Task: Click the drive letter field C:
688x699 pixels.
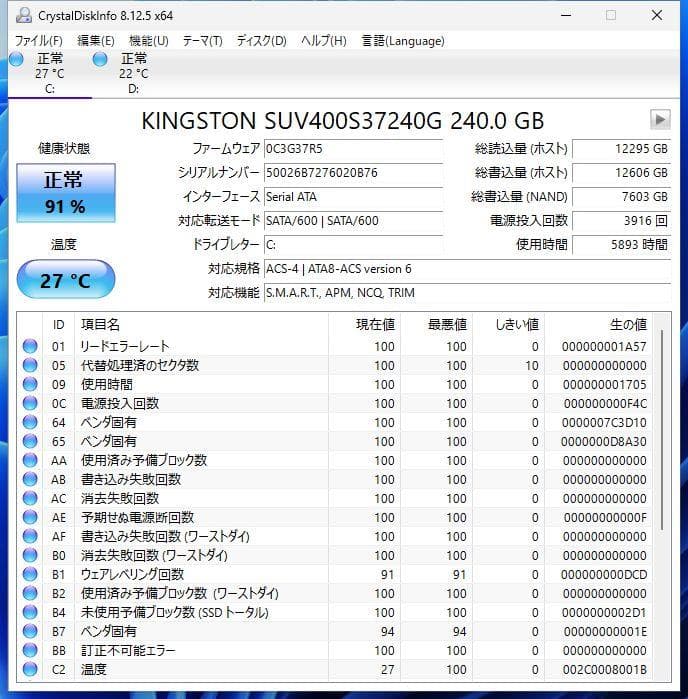Action: 353,245
